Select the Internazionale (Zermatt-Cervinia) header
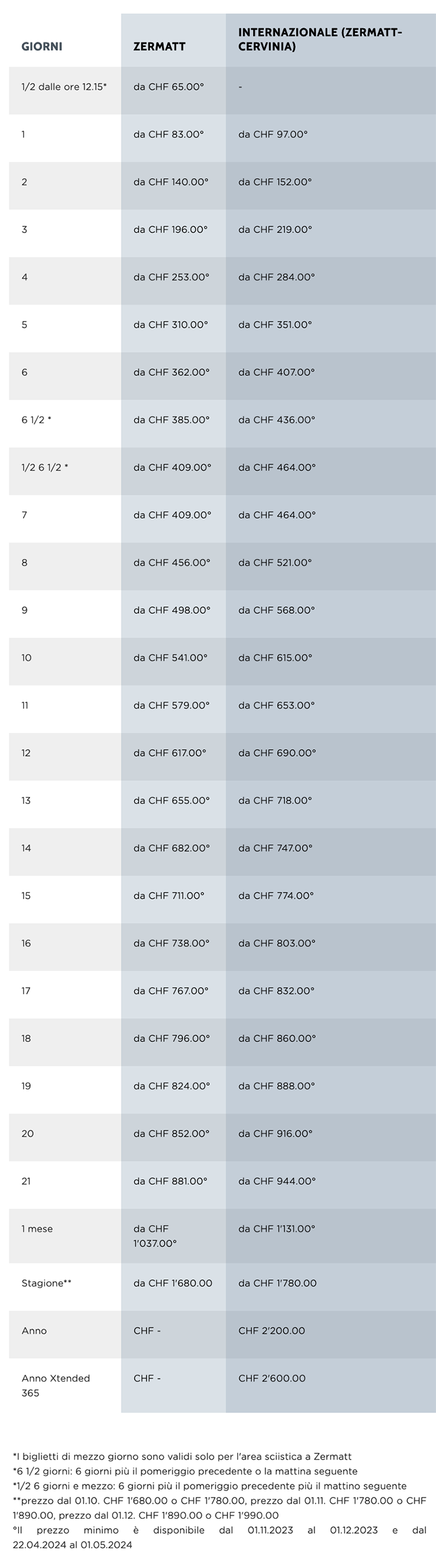The height and width of the screenshot is (1568, 436). pos(320,40)
